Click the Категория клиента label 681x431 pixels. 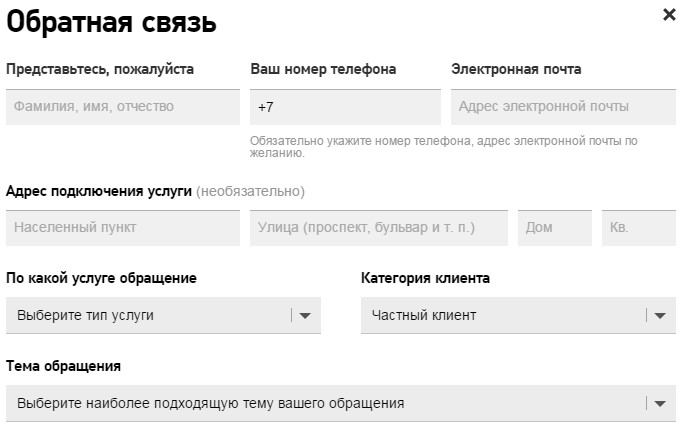(425, 278)
